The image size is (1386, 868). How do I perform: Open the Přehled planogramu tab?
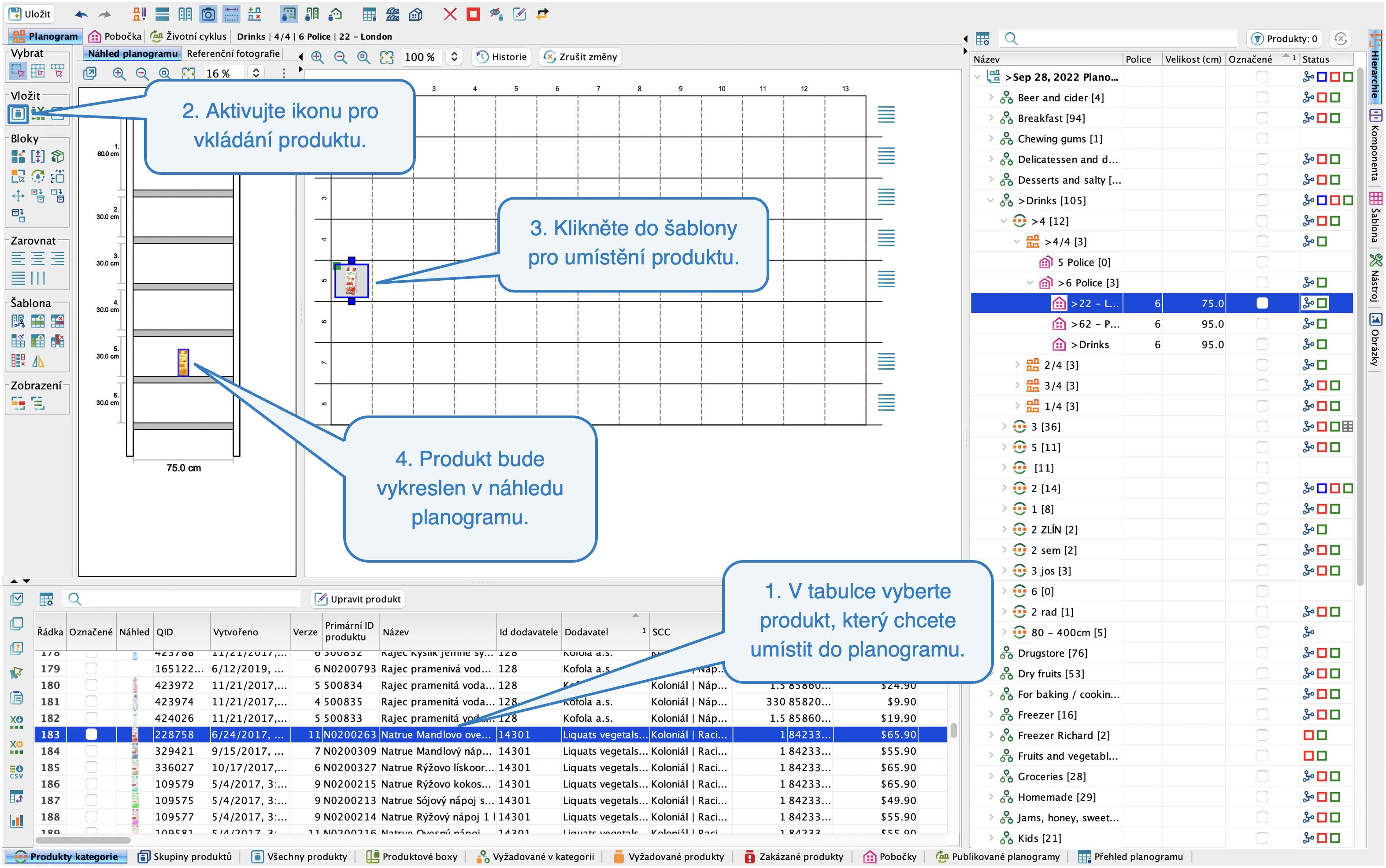click(1130, 856)
